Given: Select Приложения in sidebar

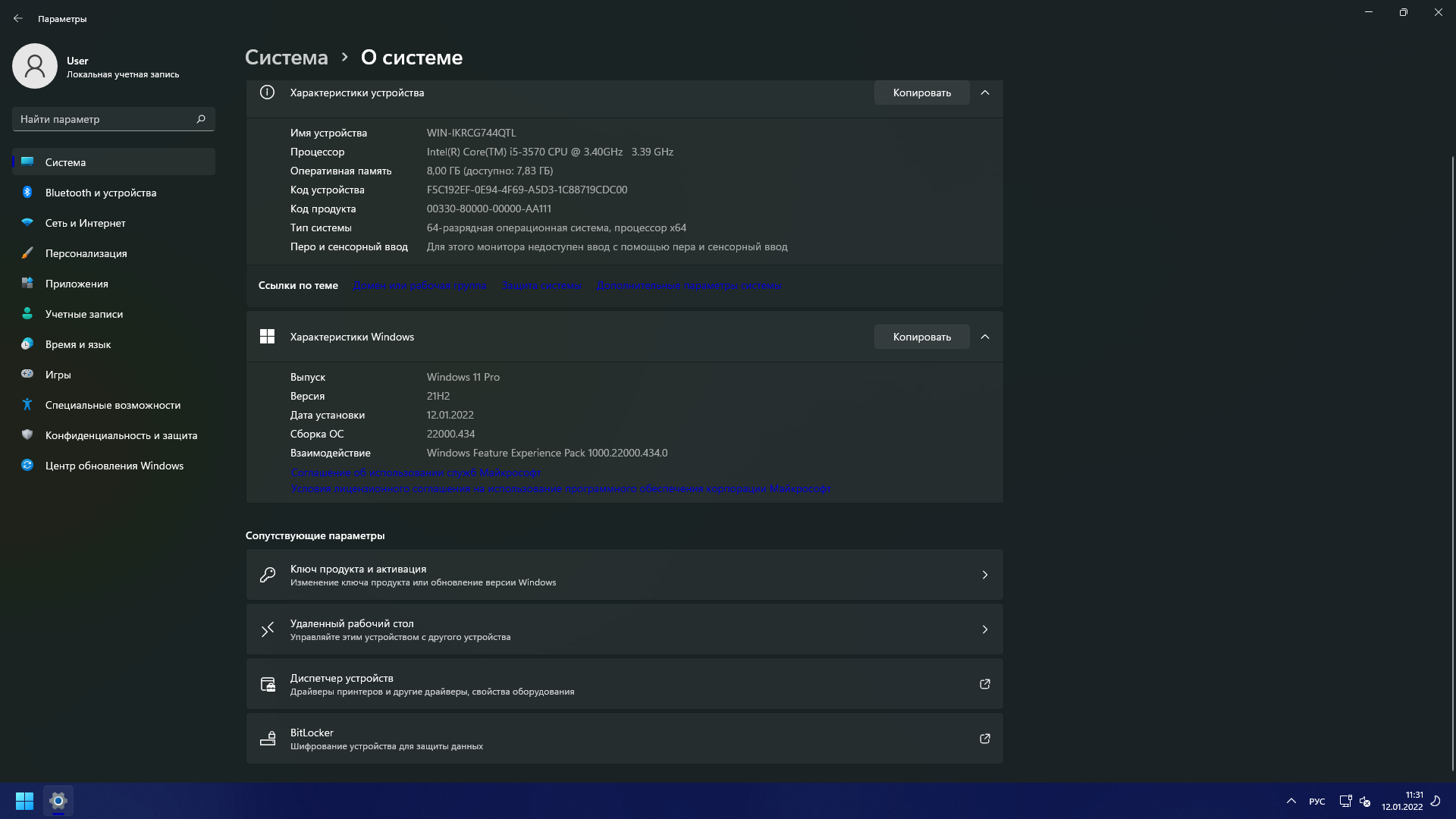Looking at the screenshot, I should point(114,284).
